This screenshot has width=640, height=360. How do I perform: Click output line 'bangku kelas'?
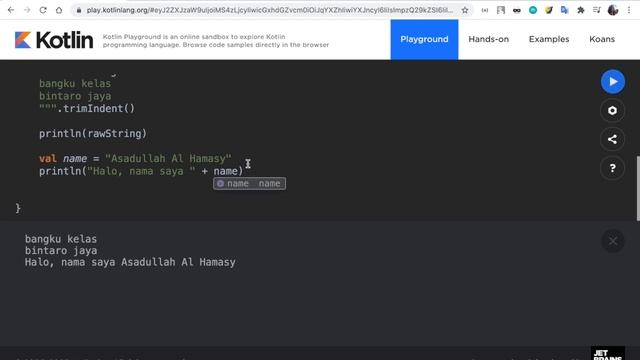tap(61, 239)
